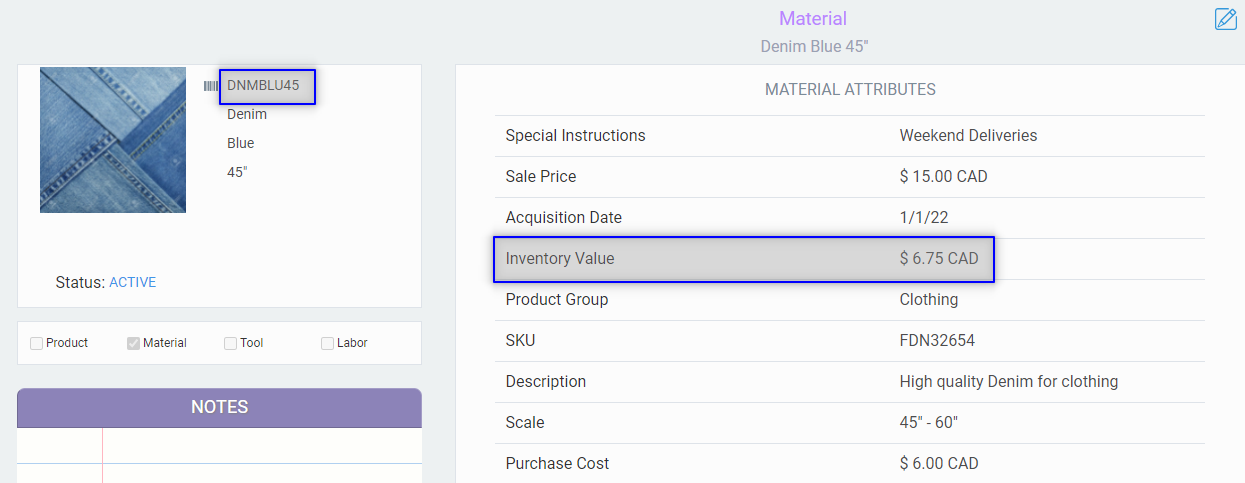Toggle the Material checkbox
This screenshot has height=483, width=1245.
[134, 343]
